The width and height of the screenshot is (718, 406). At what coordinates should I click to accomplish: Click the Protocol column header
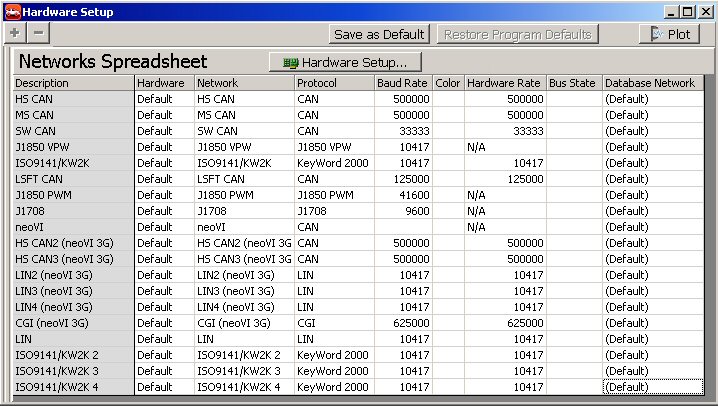[x=334, y=83]
